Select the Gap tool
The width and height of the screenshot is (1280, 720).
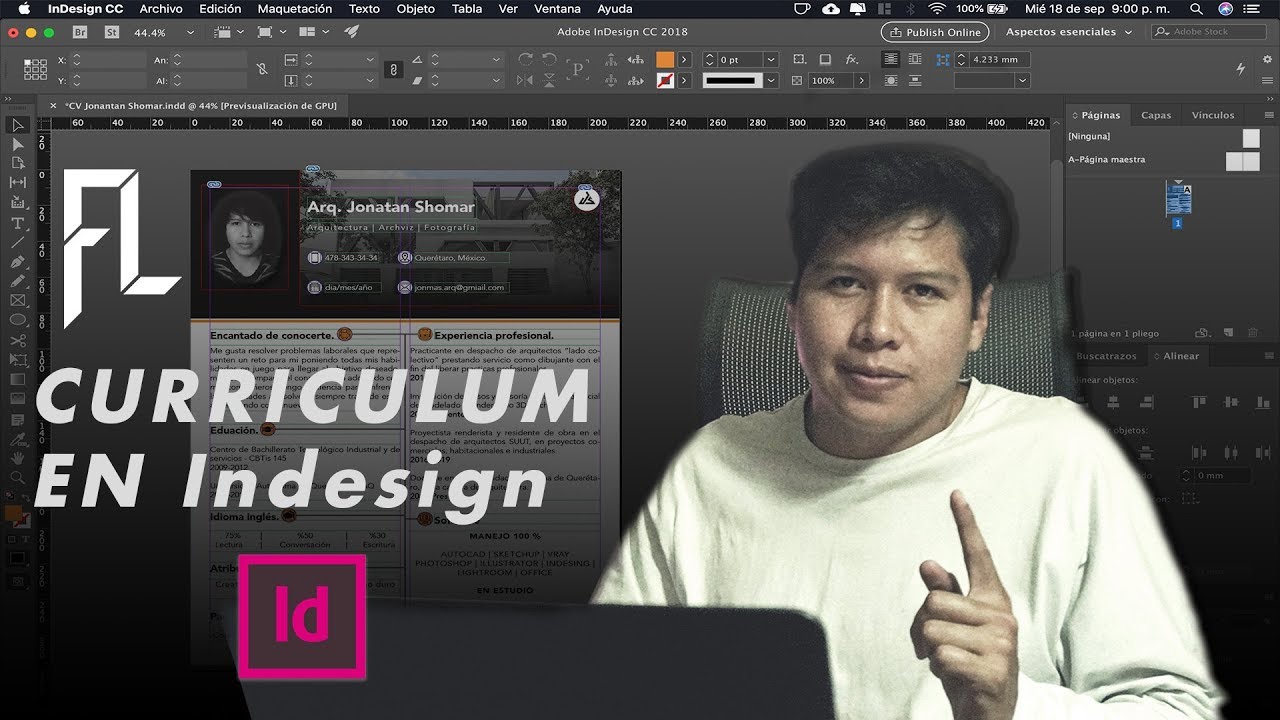click(x=18, y=183)
